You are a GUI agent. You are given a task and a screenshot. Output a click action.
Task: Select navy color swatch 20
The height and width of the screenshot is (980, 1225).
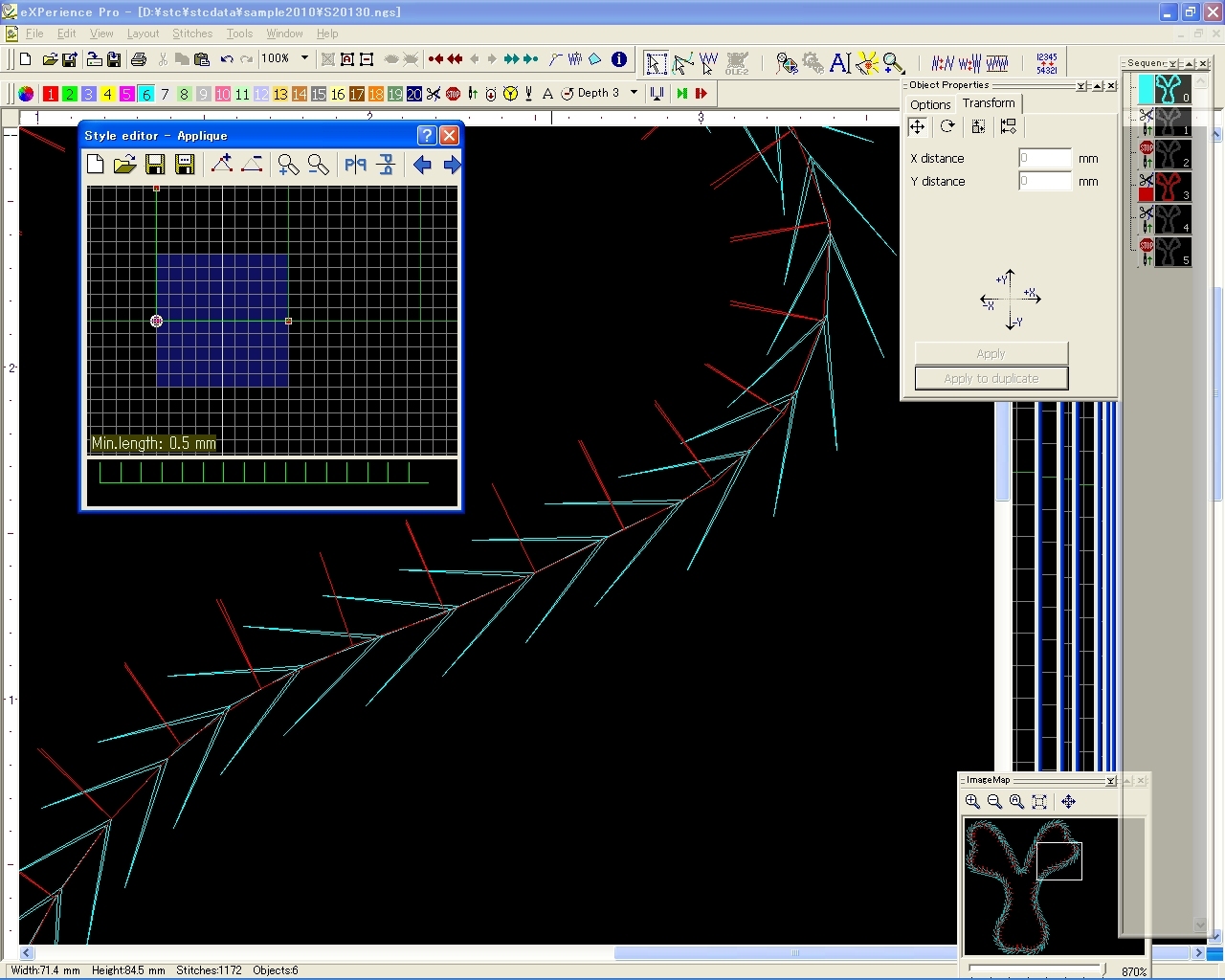pyautogui.click(x=414, y=94)
